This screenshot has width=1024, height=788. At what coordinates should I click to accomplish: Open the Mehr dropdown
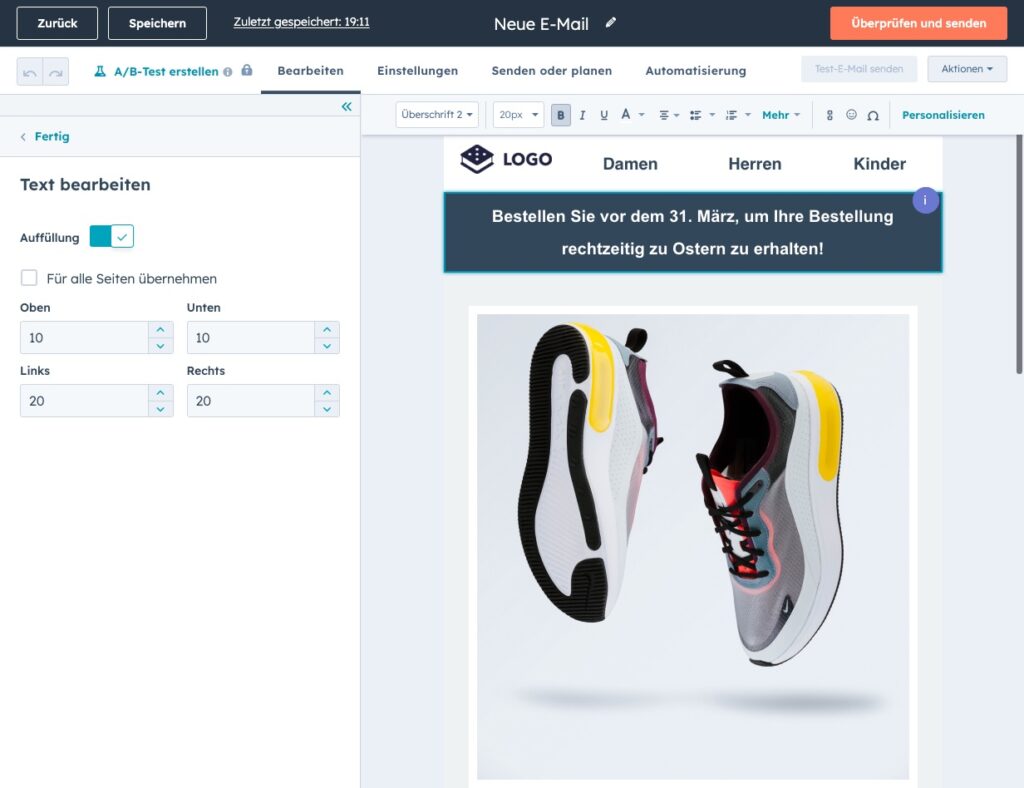pos(781,115)
